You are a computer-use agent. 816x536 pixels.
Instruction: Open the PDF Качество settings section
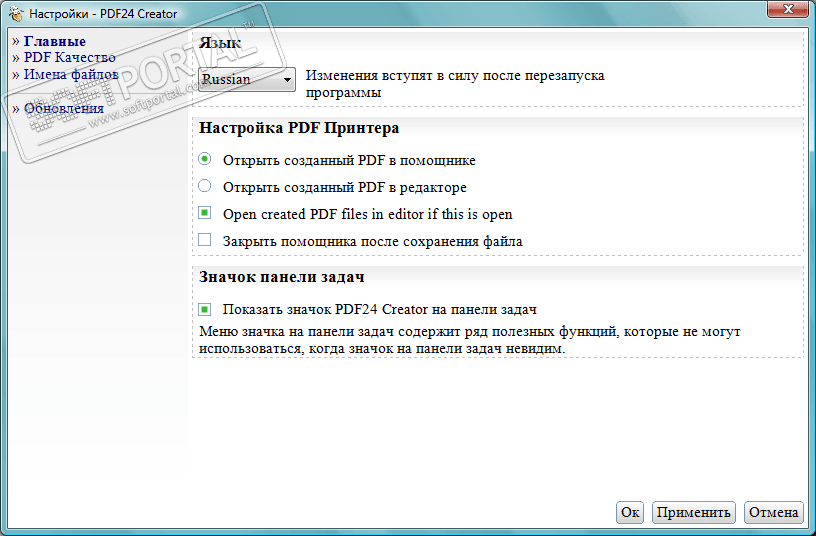click(70, 57)
